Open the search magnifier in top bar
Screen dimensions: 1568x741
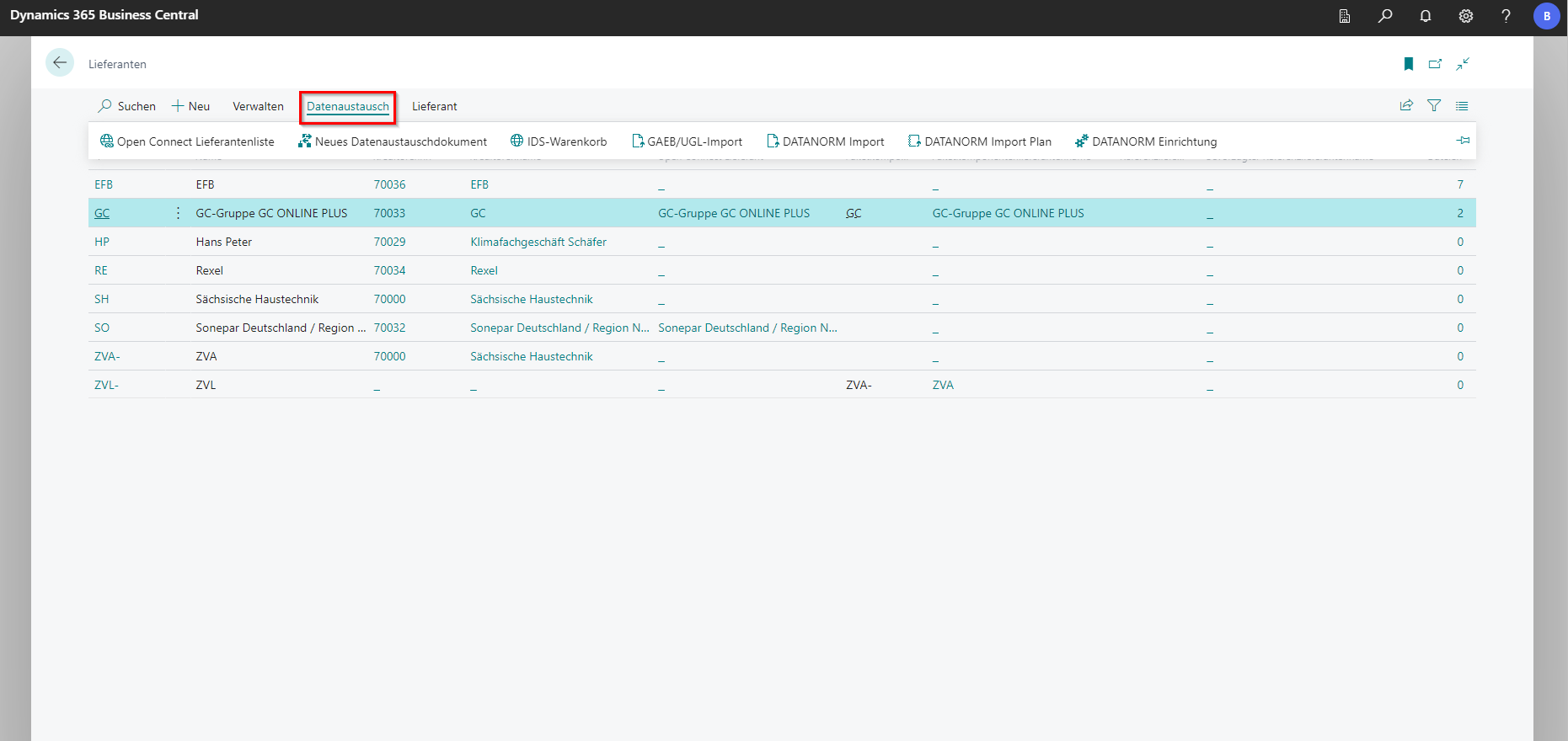(1384, 16)
